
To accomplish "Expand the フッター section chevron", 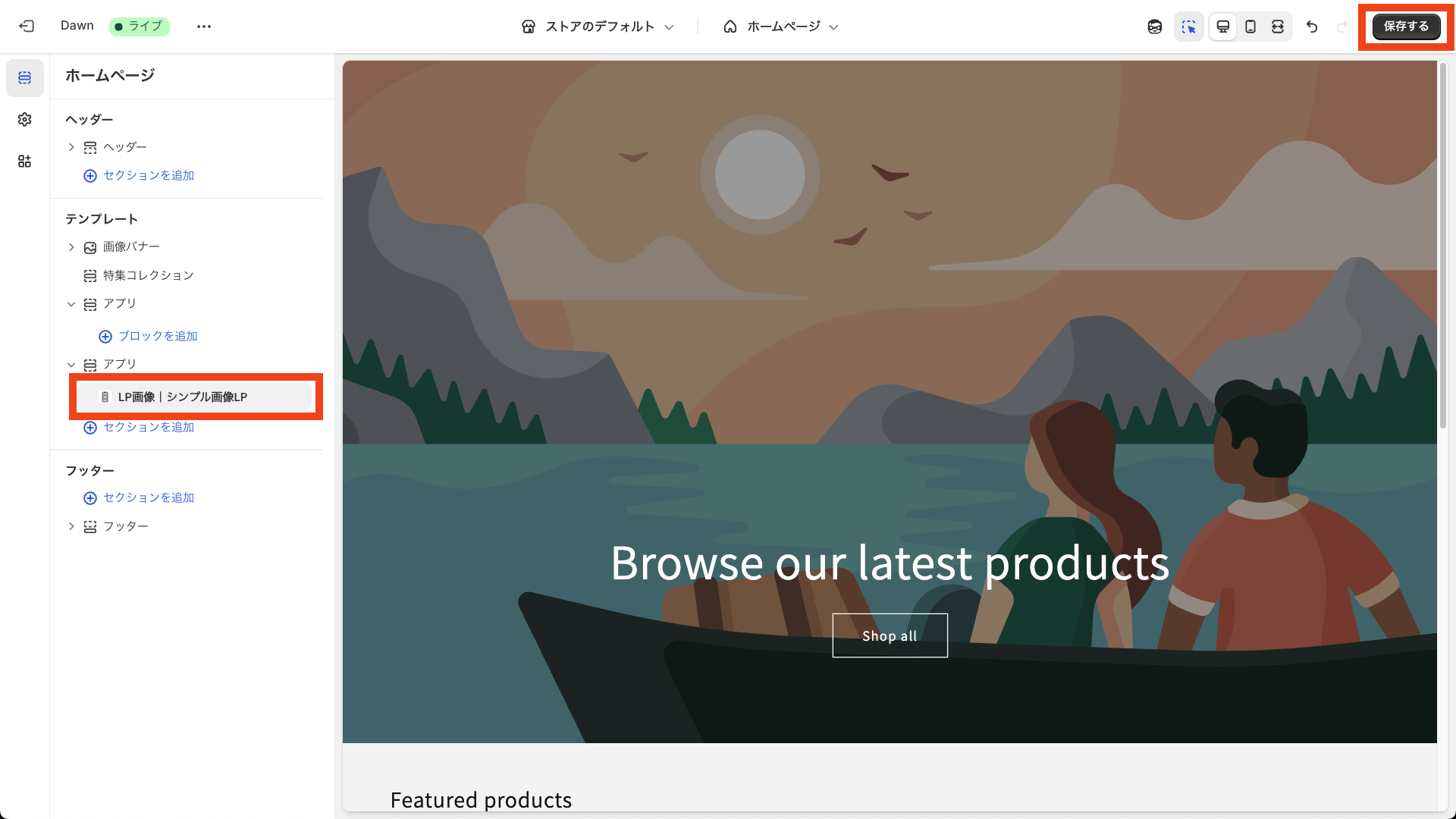I will pyautogui.click(x=72, y=526).
